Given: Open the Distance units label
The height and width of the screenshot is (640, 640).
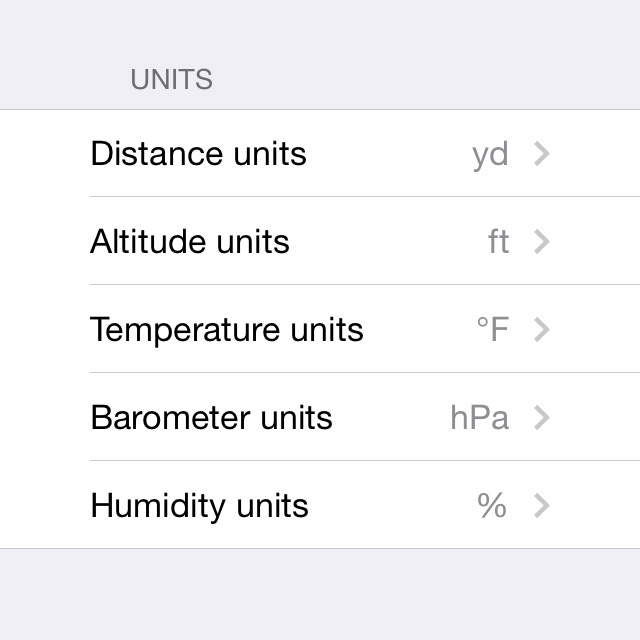Looking at the screenshot, I should coord(198,154).
